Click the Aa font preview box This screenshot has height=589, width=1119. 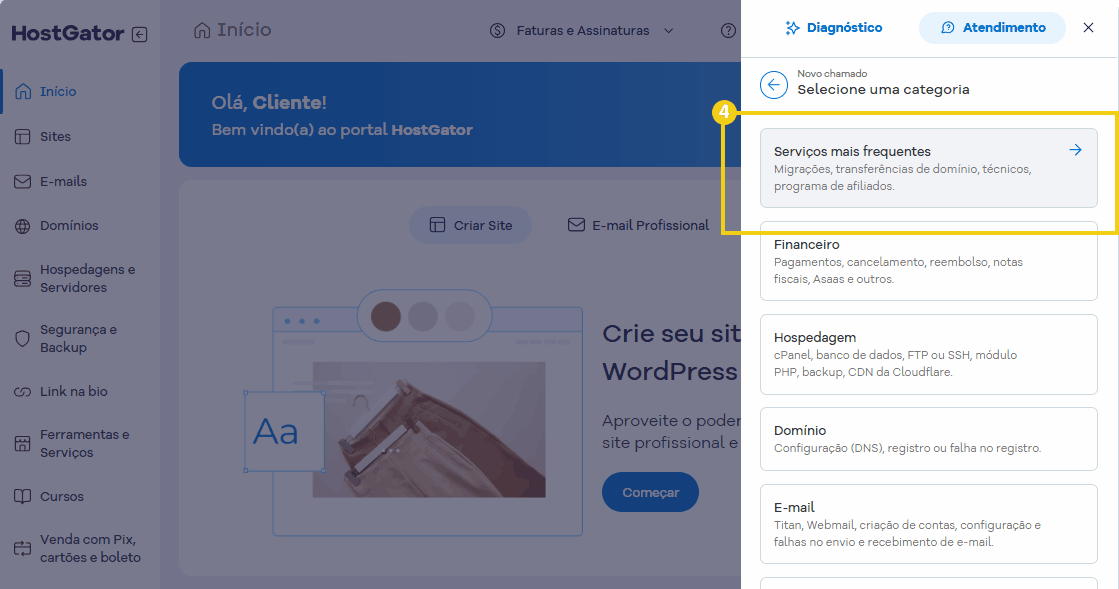click(284, 431)
